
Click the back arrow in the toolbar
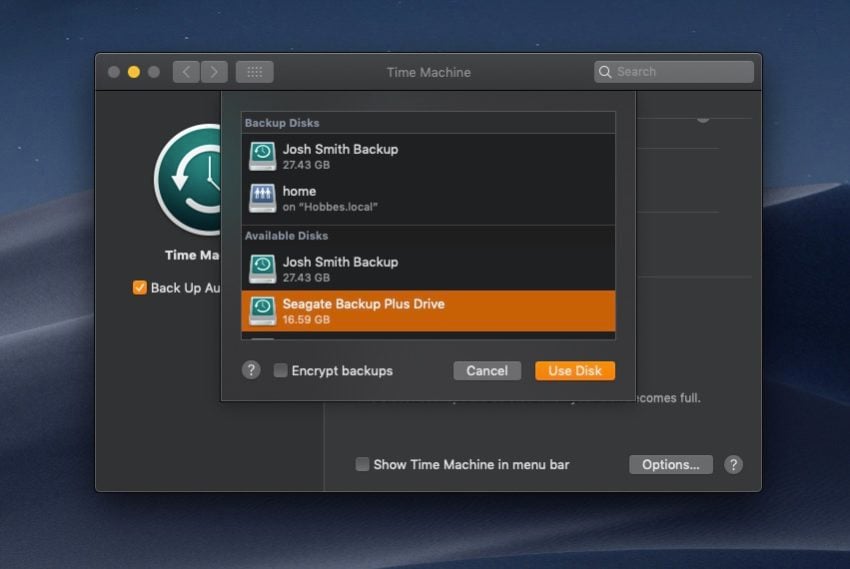coord(186,72)
